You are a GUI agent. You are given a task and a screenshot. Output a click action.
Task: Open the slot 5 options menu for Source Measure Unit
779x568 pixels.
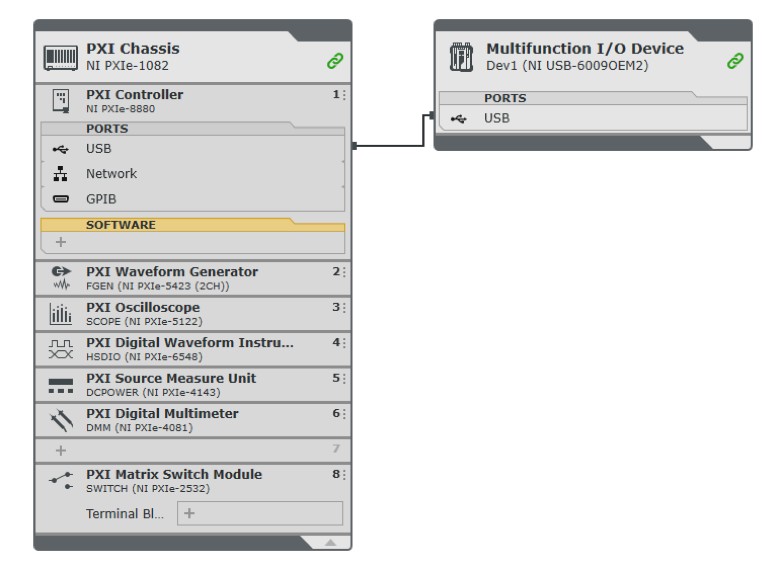343,379
